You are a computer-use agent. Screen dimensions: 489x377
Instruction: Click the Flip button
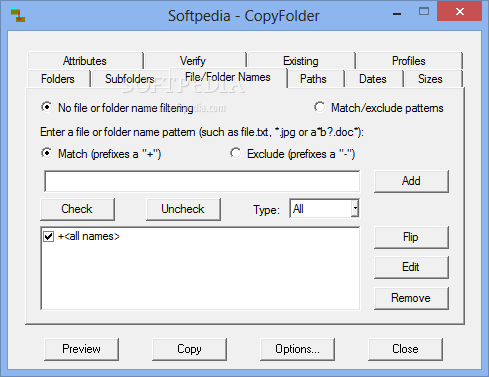(x=411, y=237)
